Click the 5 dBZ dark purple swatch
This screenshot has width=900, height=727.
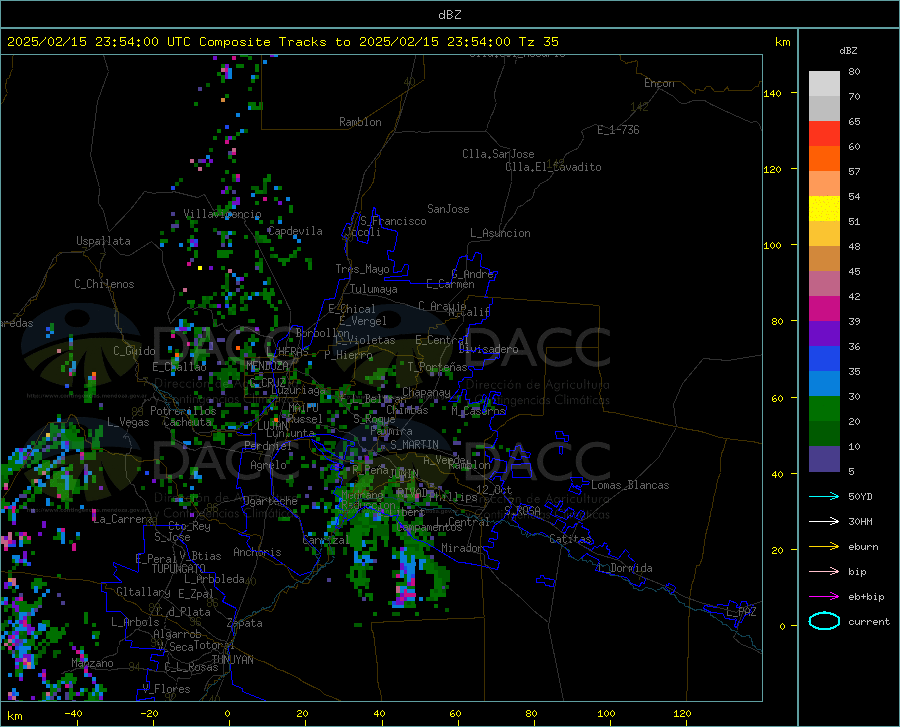(x=824, y=458)
